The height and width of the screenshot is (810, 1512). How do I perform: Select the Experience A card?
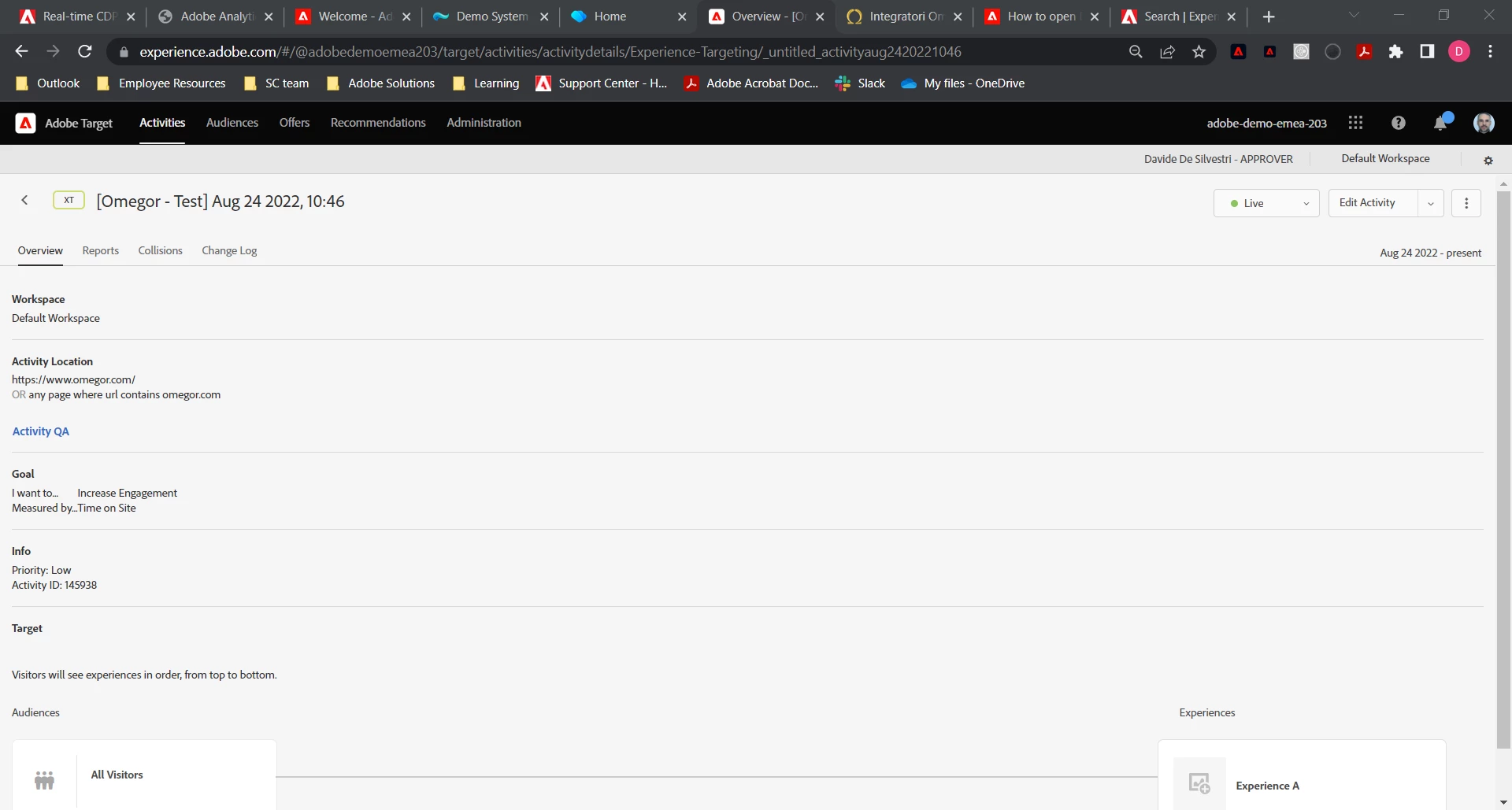tap(1302, 775)
